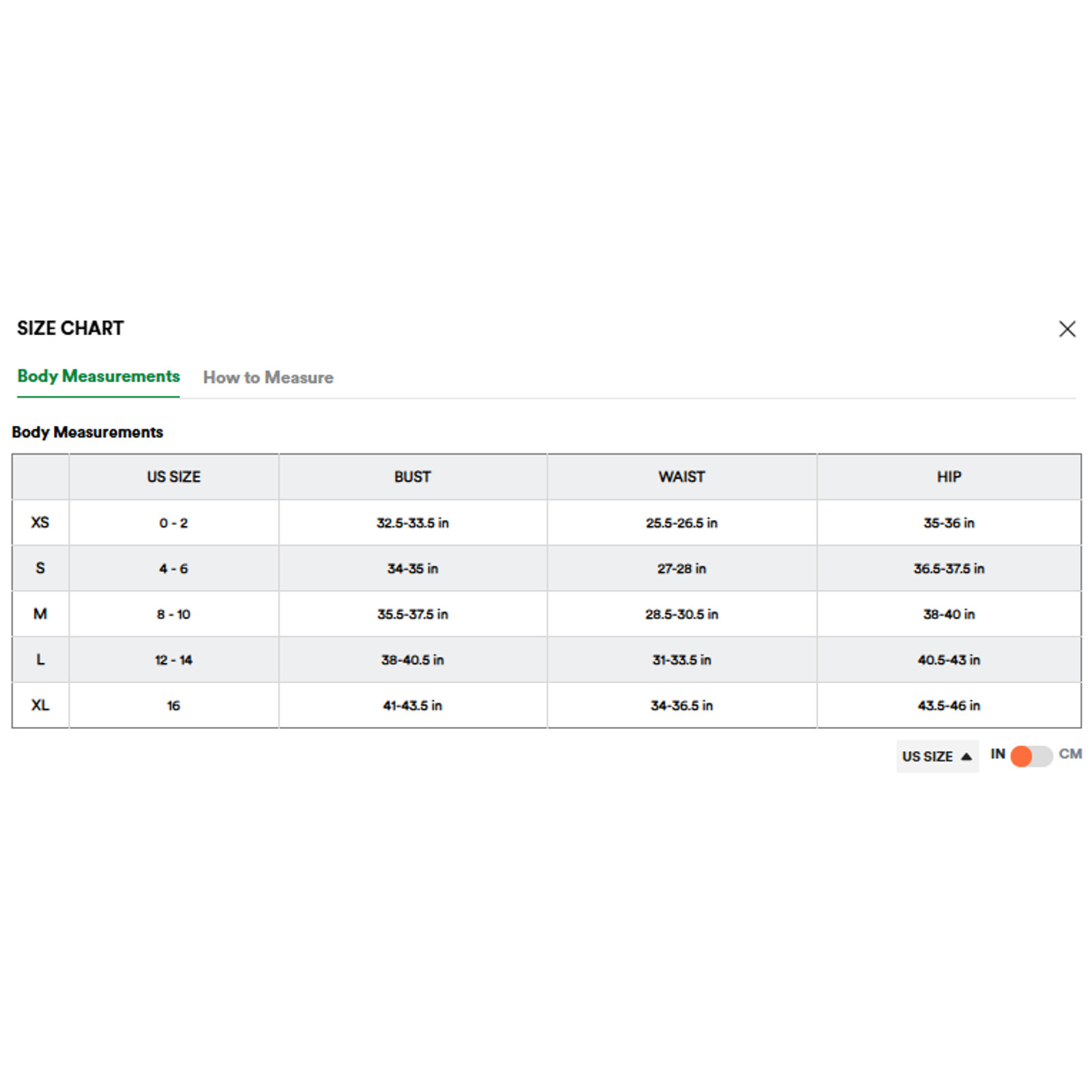Screen dimensions: 1092x1092
Task: Click the CM unit label
Action: click(1070, 754)
